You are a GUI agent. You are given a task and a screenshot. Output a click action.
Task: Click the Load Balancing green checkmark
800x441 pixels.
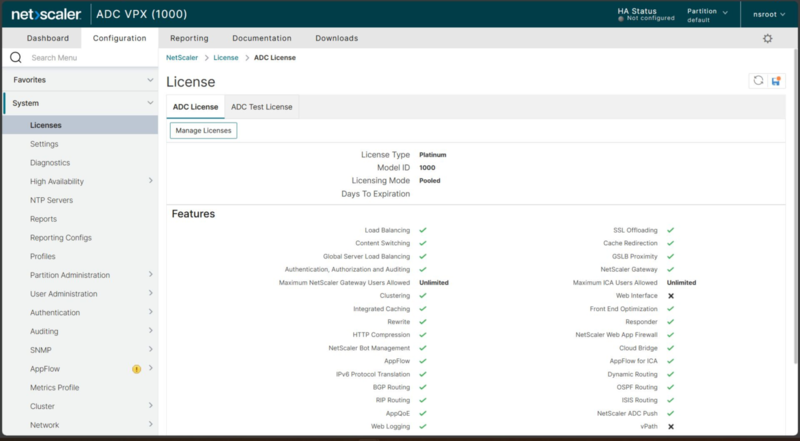point(423,230)
